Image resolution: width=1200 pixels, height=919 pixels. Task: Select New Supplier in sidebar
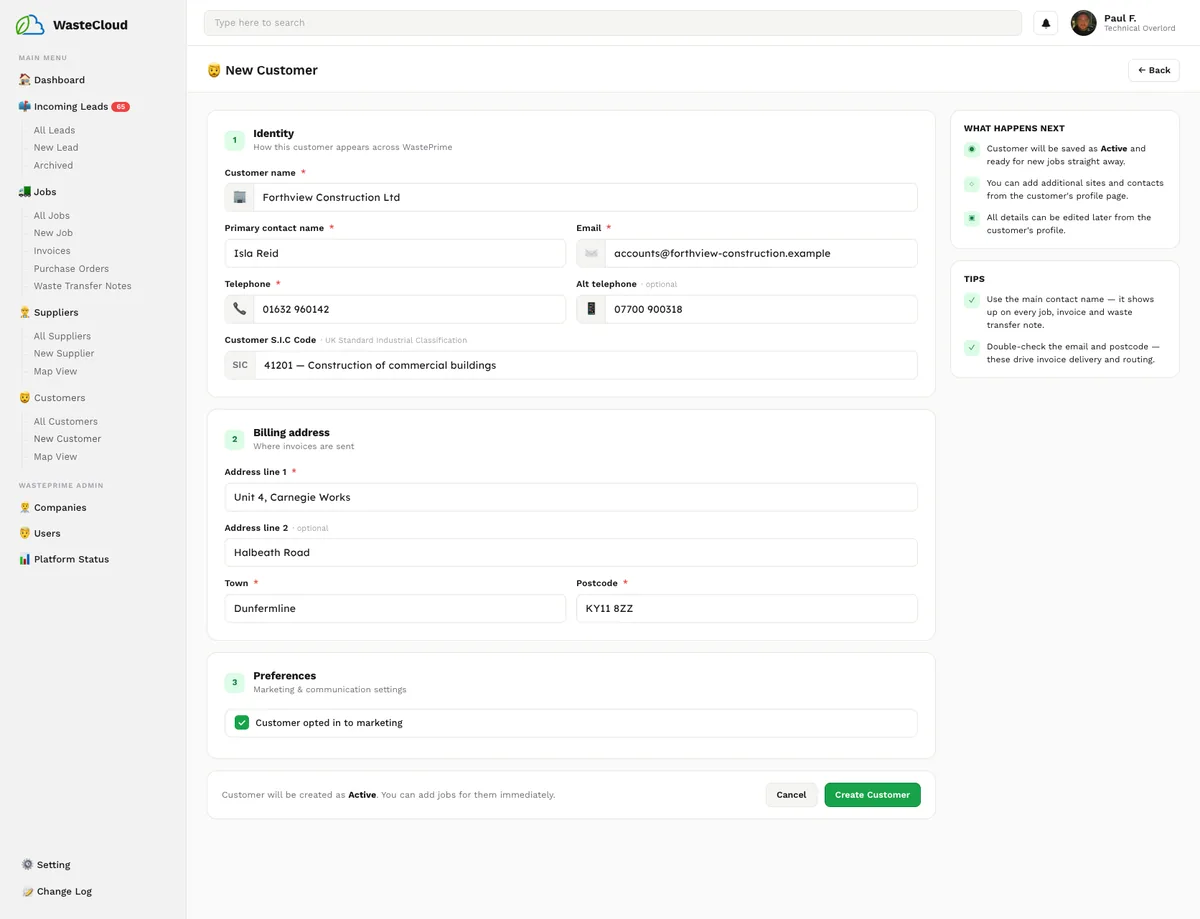[64, 354]
